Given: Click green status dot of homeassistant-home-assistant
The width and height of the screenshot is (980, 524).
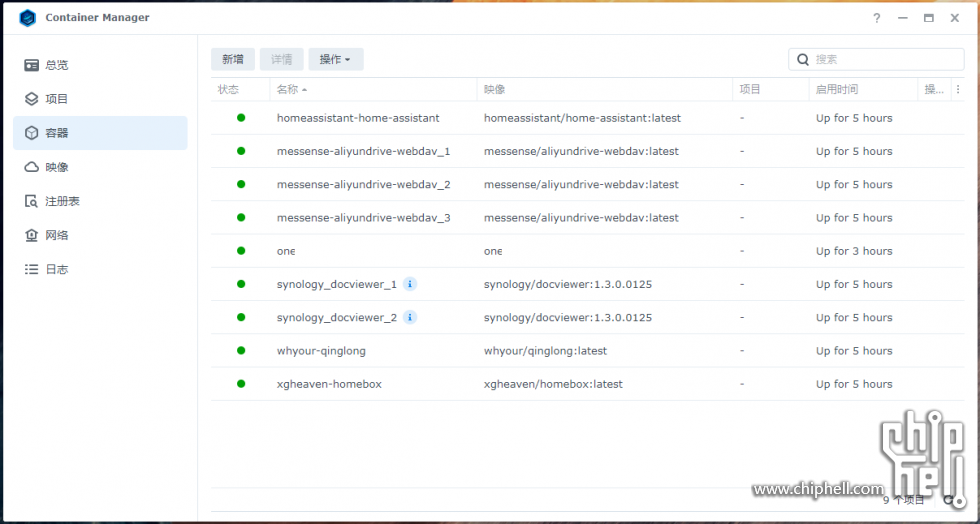Looking at the screenshot, I should [x=241, y=118].
